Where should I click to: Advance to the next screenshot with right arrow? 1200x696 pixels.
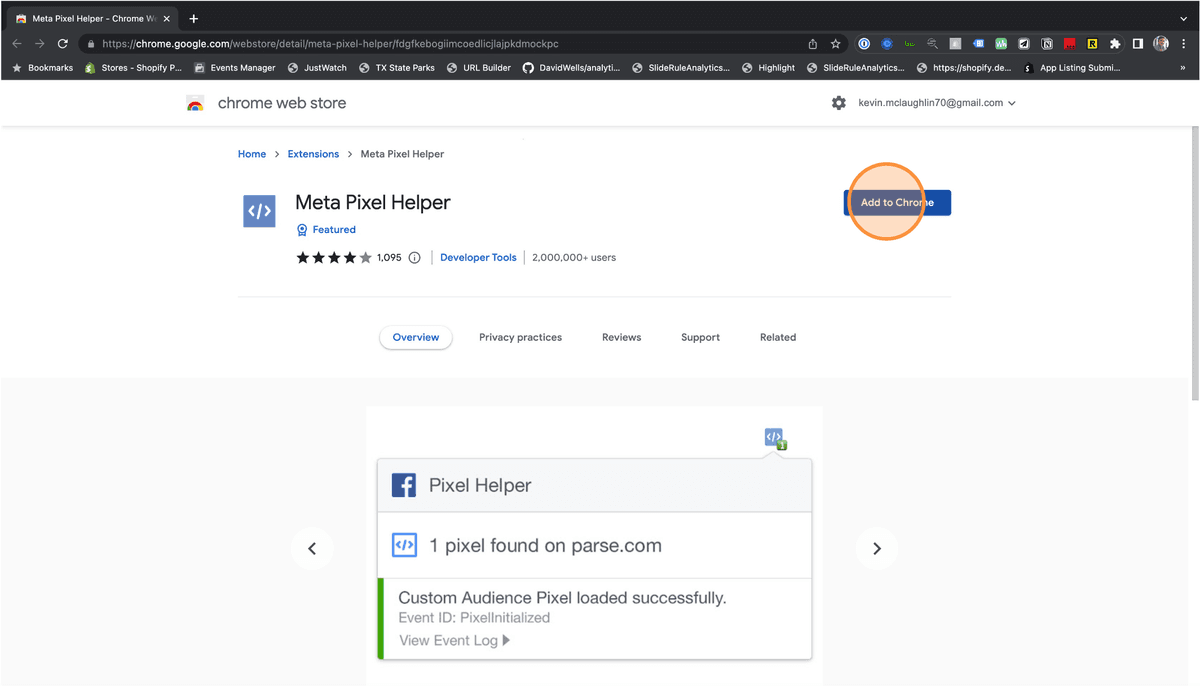coord(877,548)
